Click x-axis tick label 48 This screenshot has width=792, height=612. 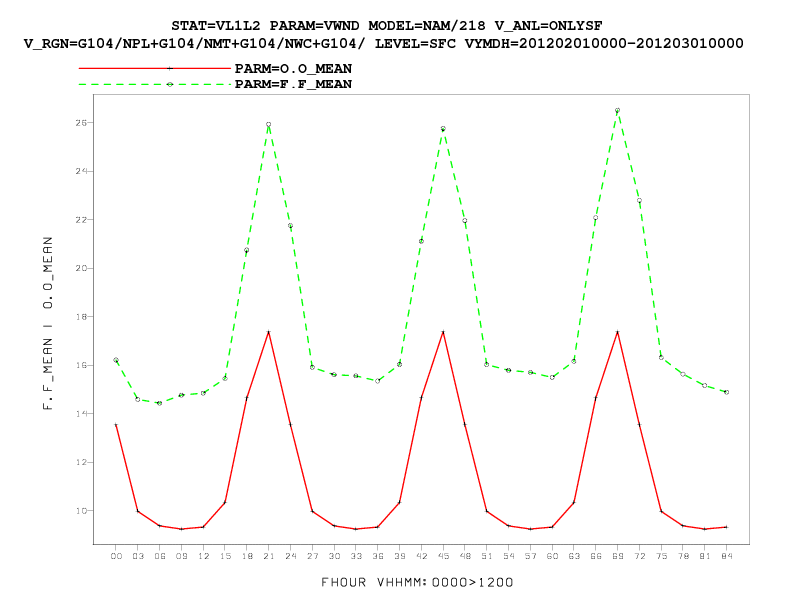click(465, 556)
